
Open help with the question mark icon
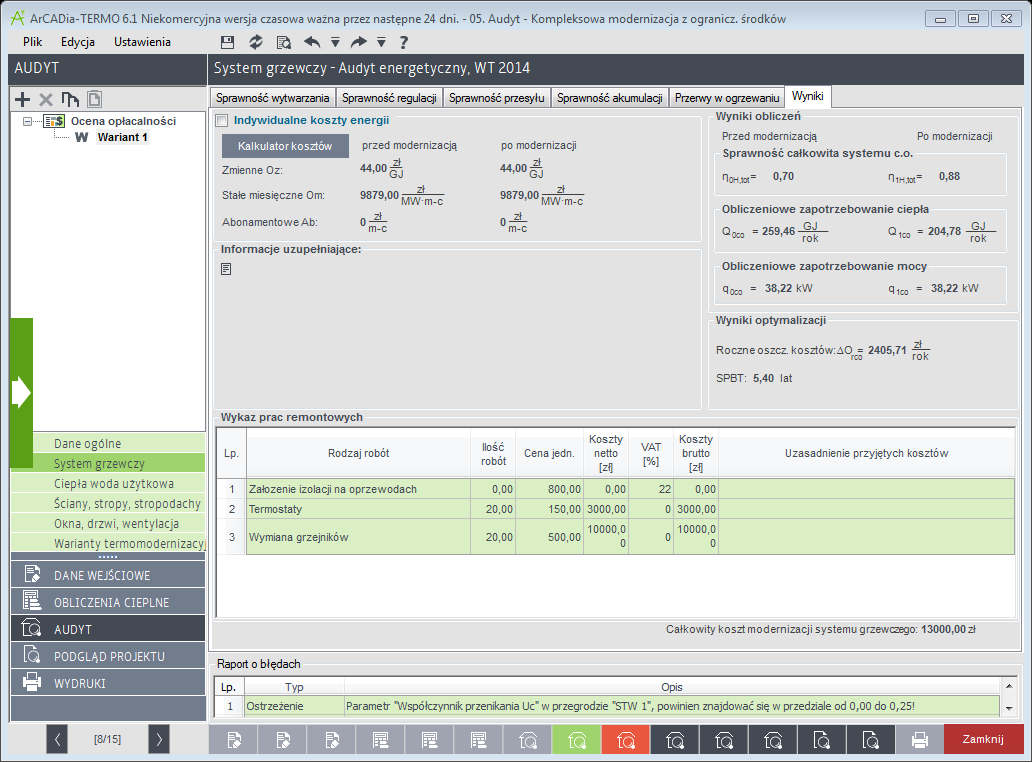point(403,42)
